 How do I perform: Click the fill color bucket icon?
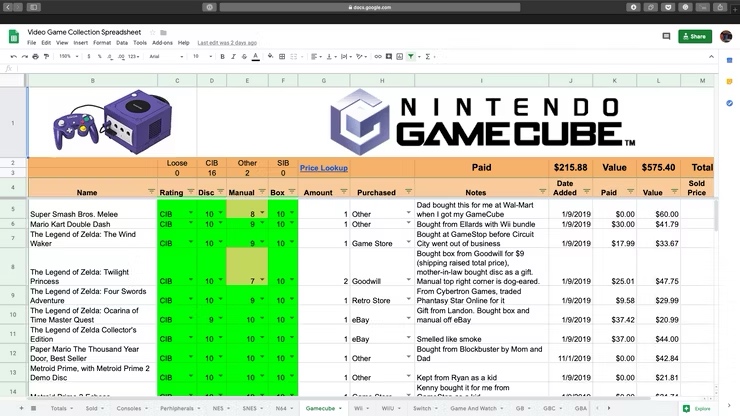click(x=270, y=57)
